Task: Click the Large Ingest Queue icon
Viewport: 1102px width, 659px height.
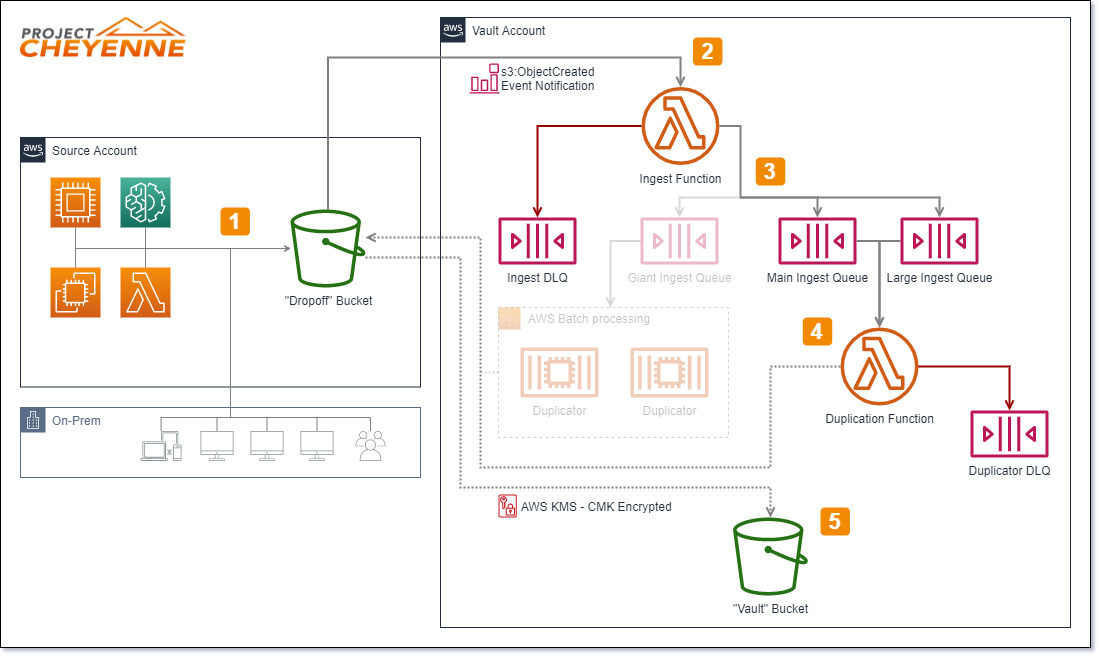Action: tap(940, 241)
